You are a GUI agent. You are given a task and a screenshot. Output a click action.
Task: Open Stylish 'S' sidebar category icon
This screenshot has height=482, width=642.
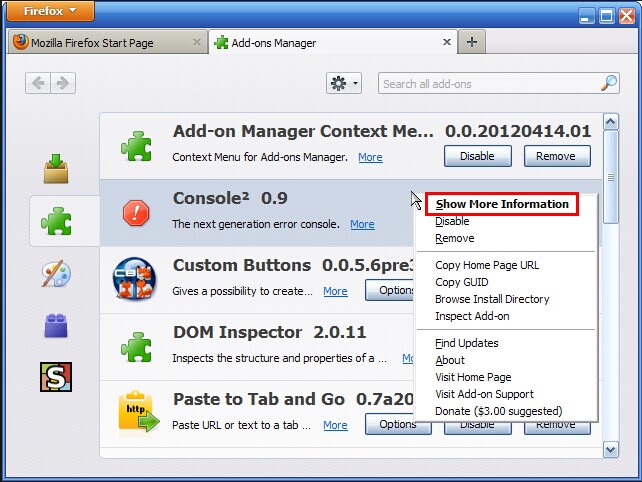56,377
